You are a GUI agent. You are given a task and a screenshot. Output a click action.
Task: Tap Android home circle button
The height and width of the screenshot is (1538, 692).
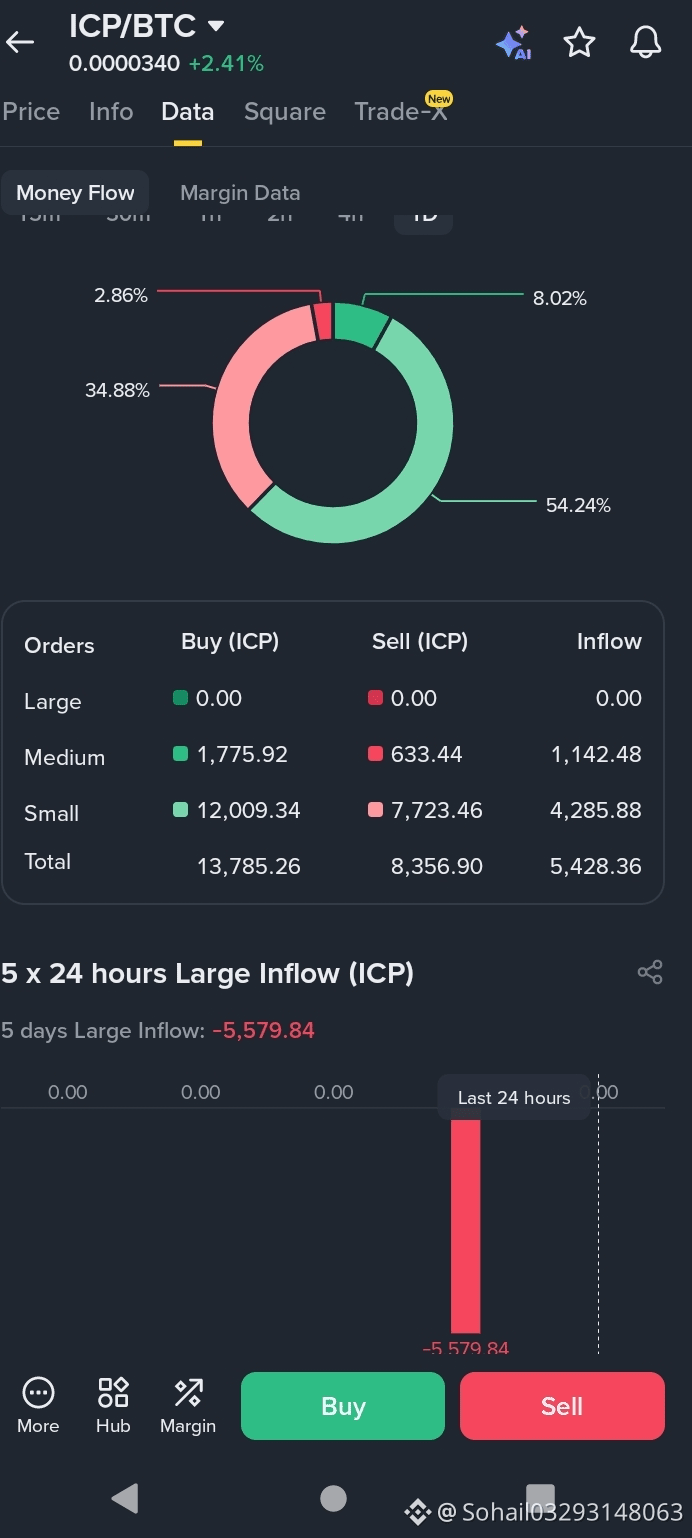tap(333, 1497)
